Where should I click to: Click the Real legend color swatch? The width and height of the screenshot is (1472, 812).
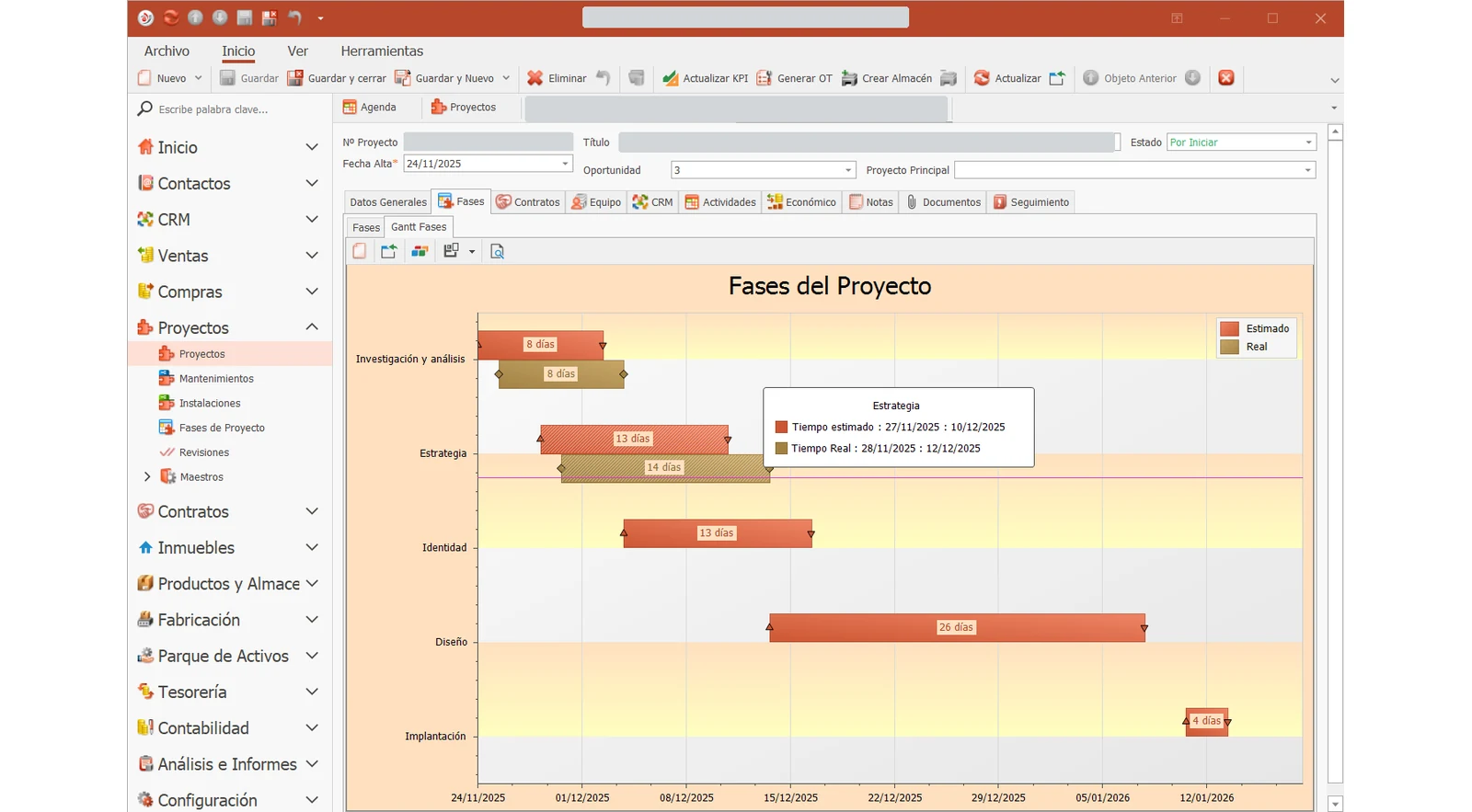(x=1229, y=347)
